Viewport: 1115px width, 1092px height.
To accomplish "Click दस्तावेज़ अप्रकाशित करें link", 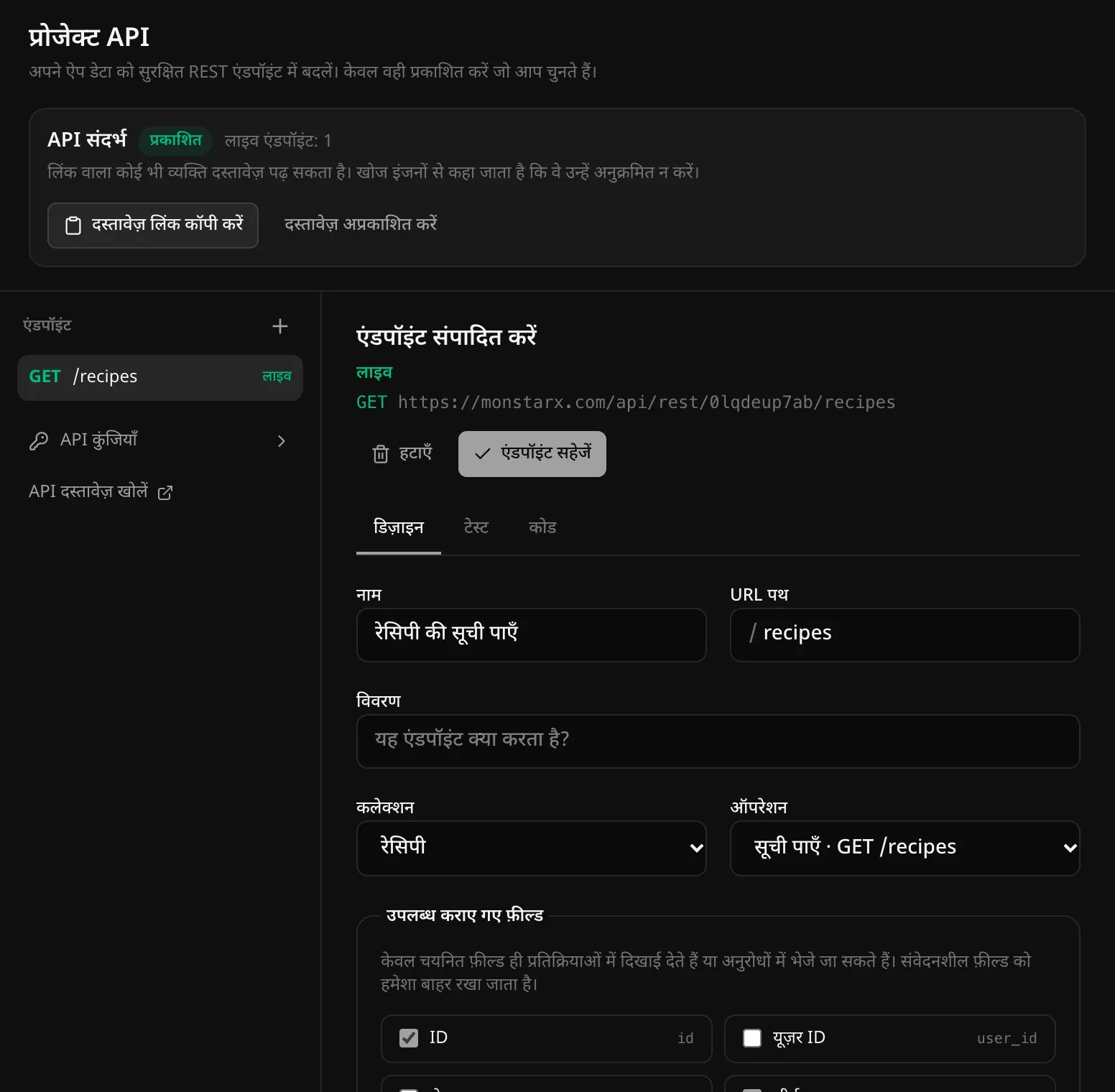I will tap(361, 224).
